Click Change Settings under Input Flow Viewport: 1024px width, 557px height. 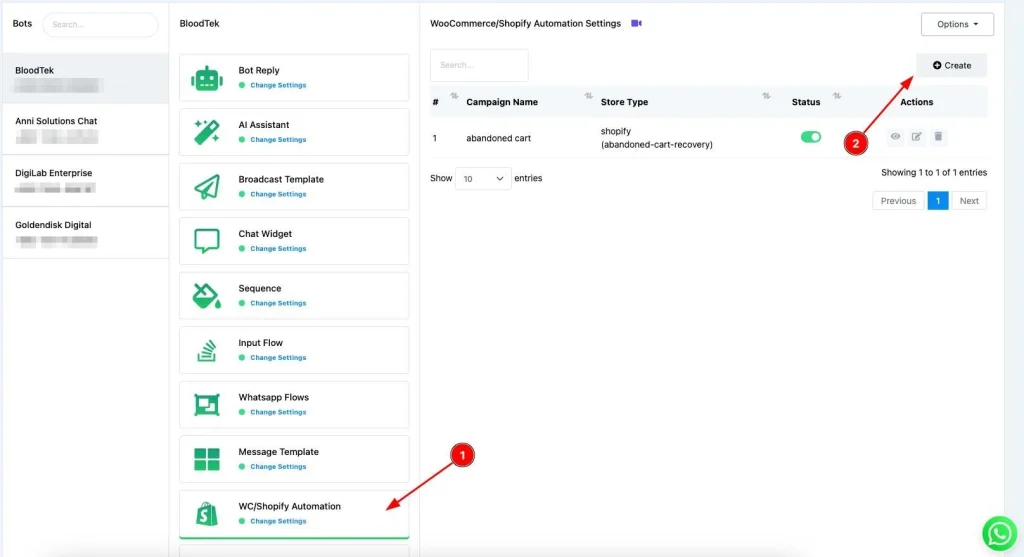[x=278, y=358]
